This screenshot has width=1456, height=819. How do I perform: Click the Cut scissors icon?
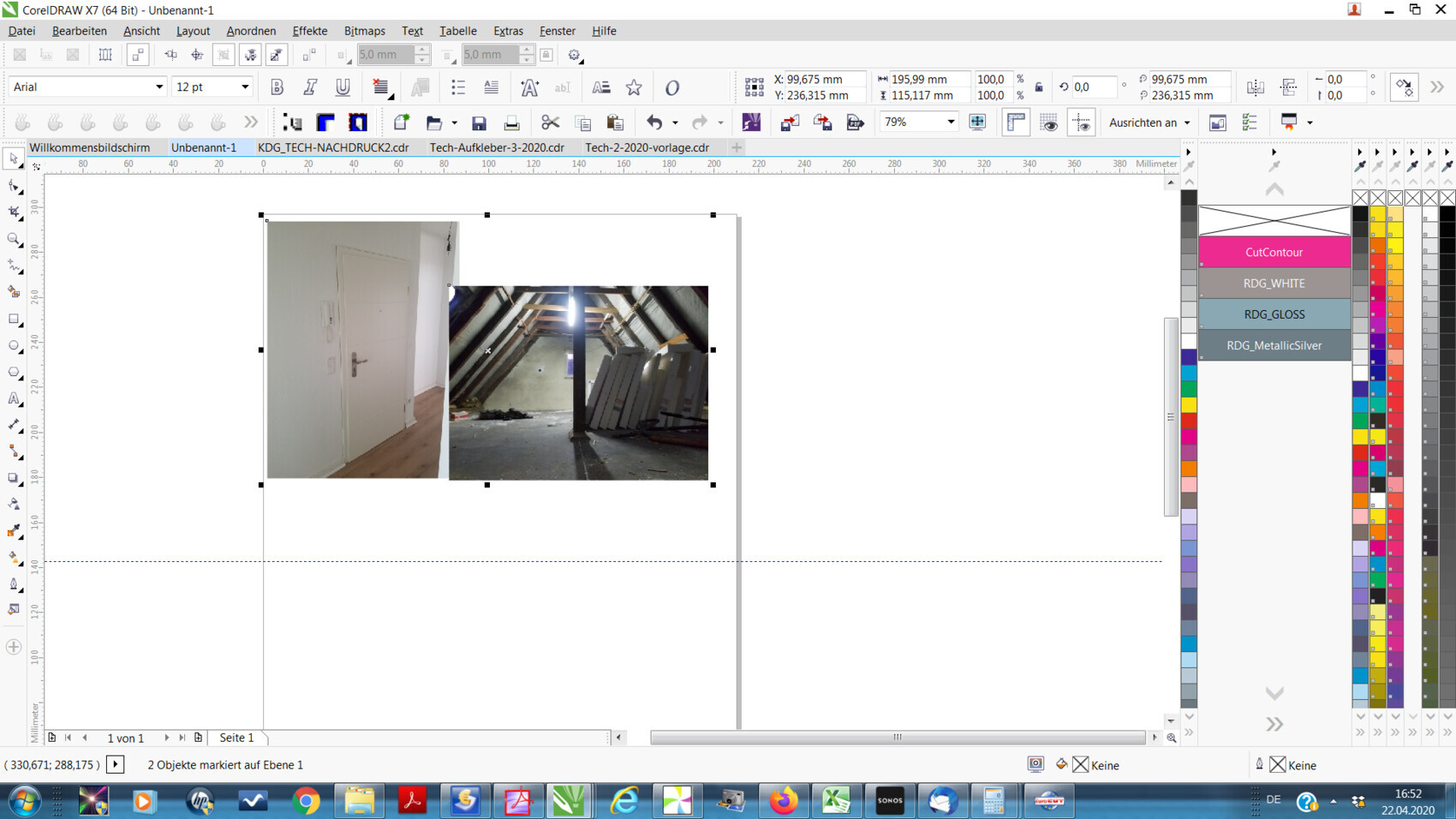550,123
